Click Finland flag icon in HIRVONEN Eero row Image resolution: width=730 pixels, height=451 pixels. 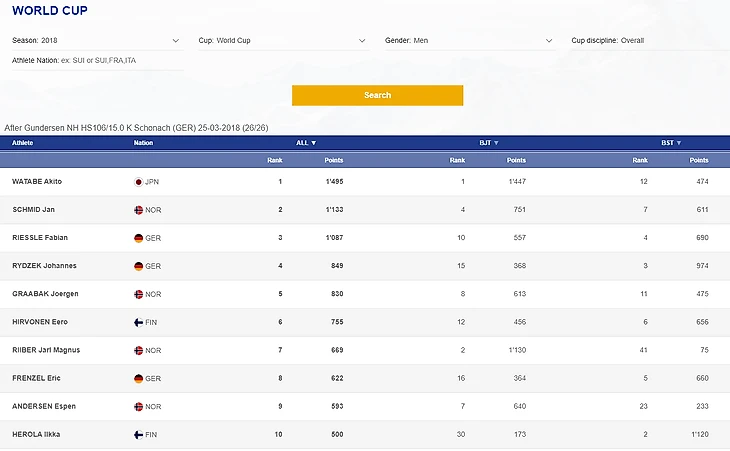pyautogui.click(x=139, y=322)
